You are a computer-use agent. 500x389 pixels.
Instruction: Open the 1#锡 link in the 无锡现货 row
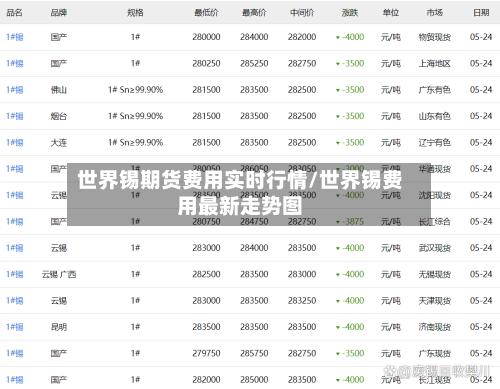click(x=15, y=274)
